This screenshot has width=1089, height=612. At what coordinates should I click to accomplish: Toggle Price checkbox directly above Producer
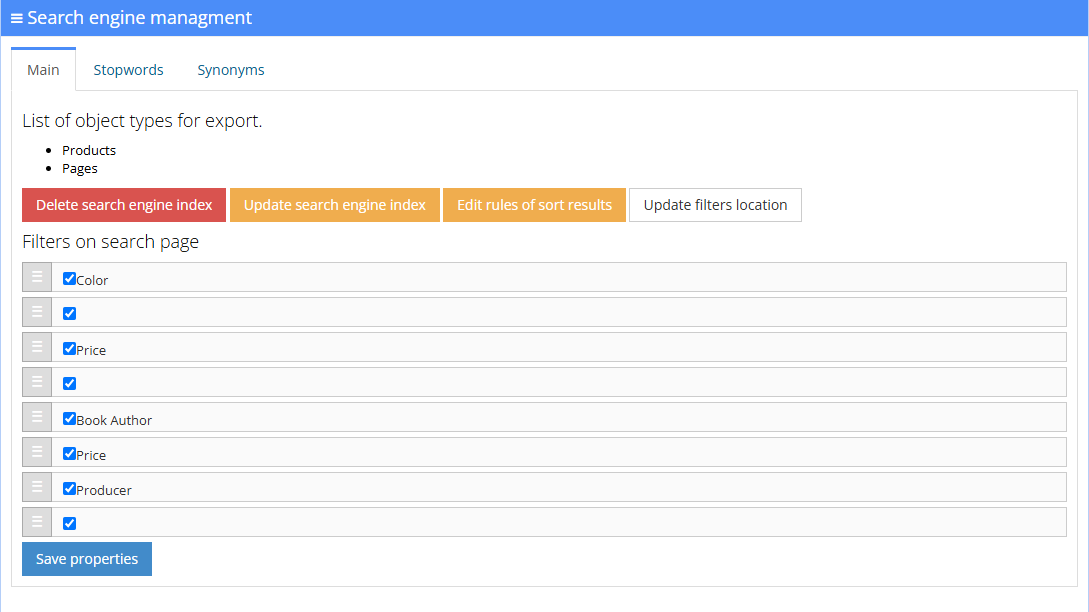click(69, 454)
